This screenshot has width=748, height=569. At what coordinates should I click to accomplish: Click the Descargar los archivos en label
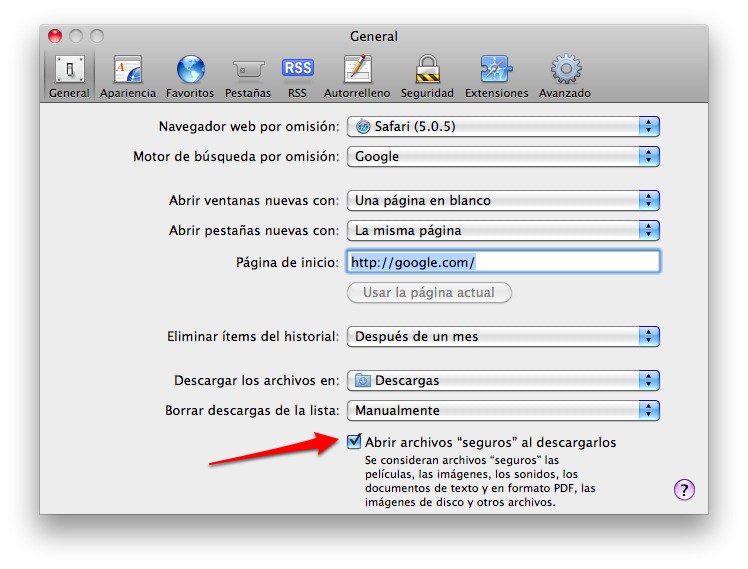click(257, 381)
